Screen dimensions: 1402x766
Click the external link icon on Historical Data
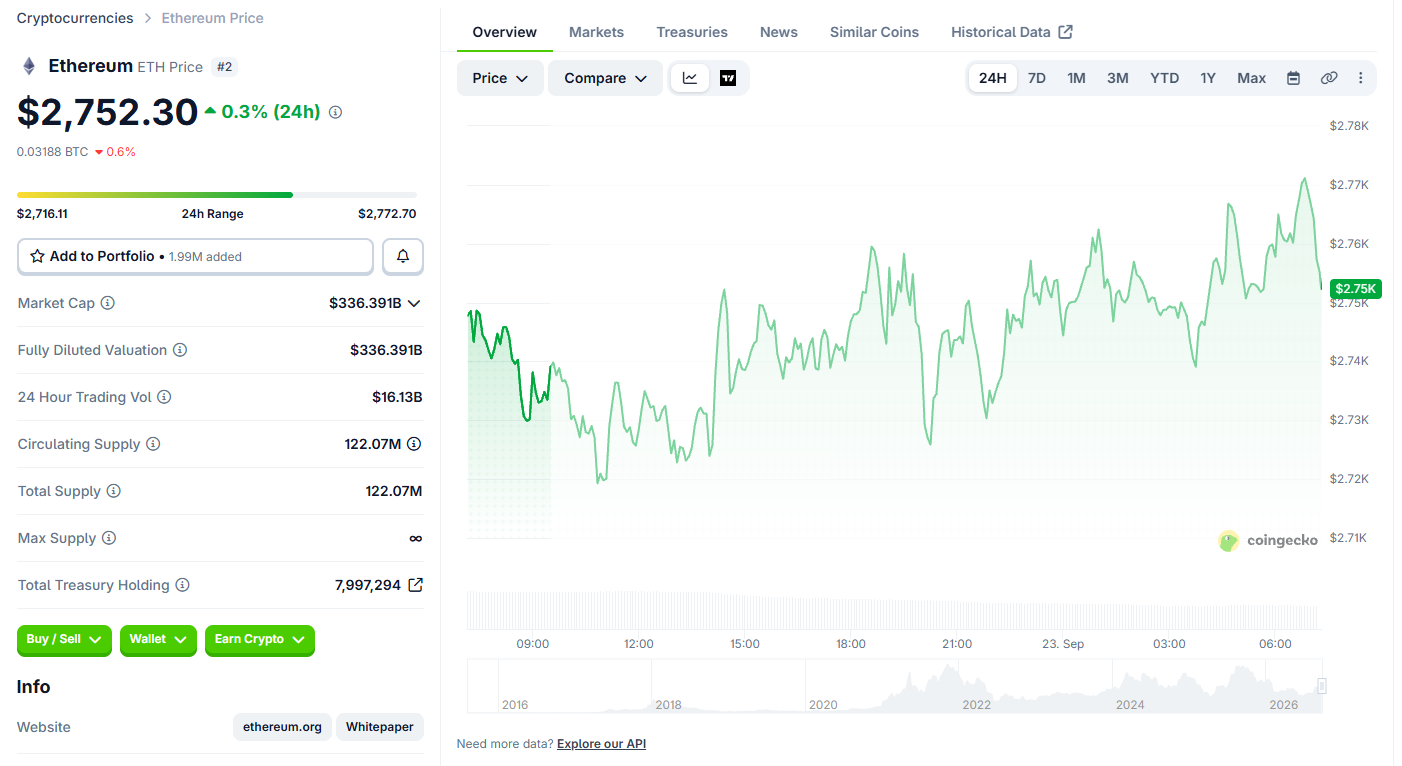coord(1066,32)
